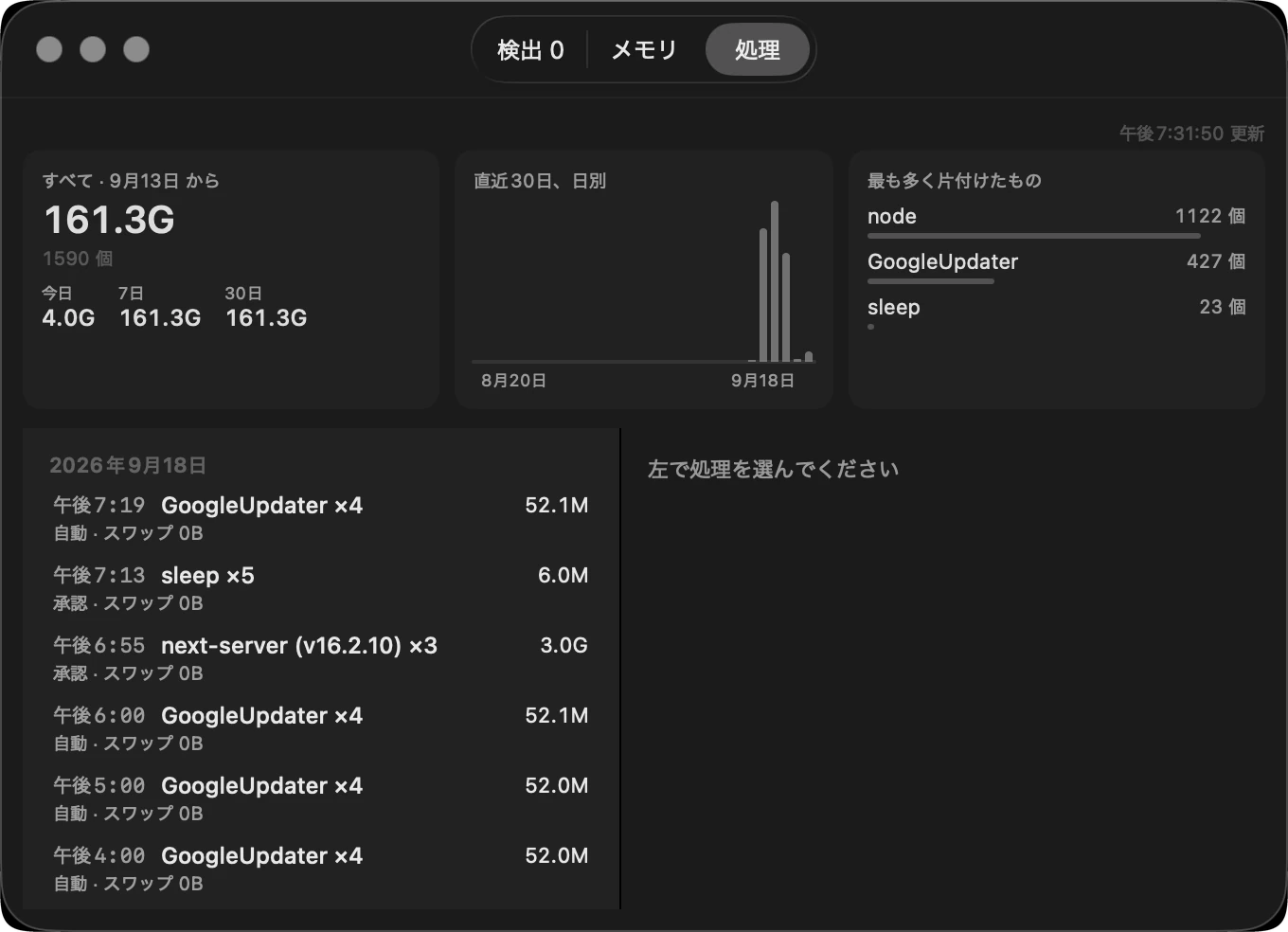Click the 3.0G size of next-server

pyautogui.click(x=563, y=646)
